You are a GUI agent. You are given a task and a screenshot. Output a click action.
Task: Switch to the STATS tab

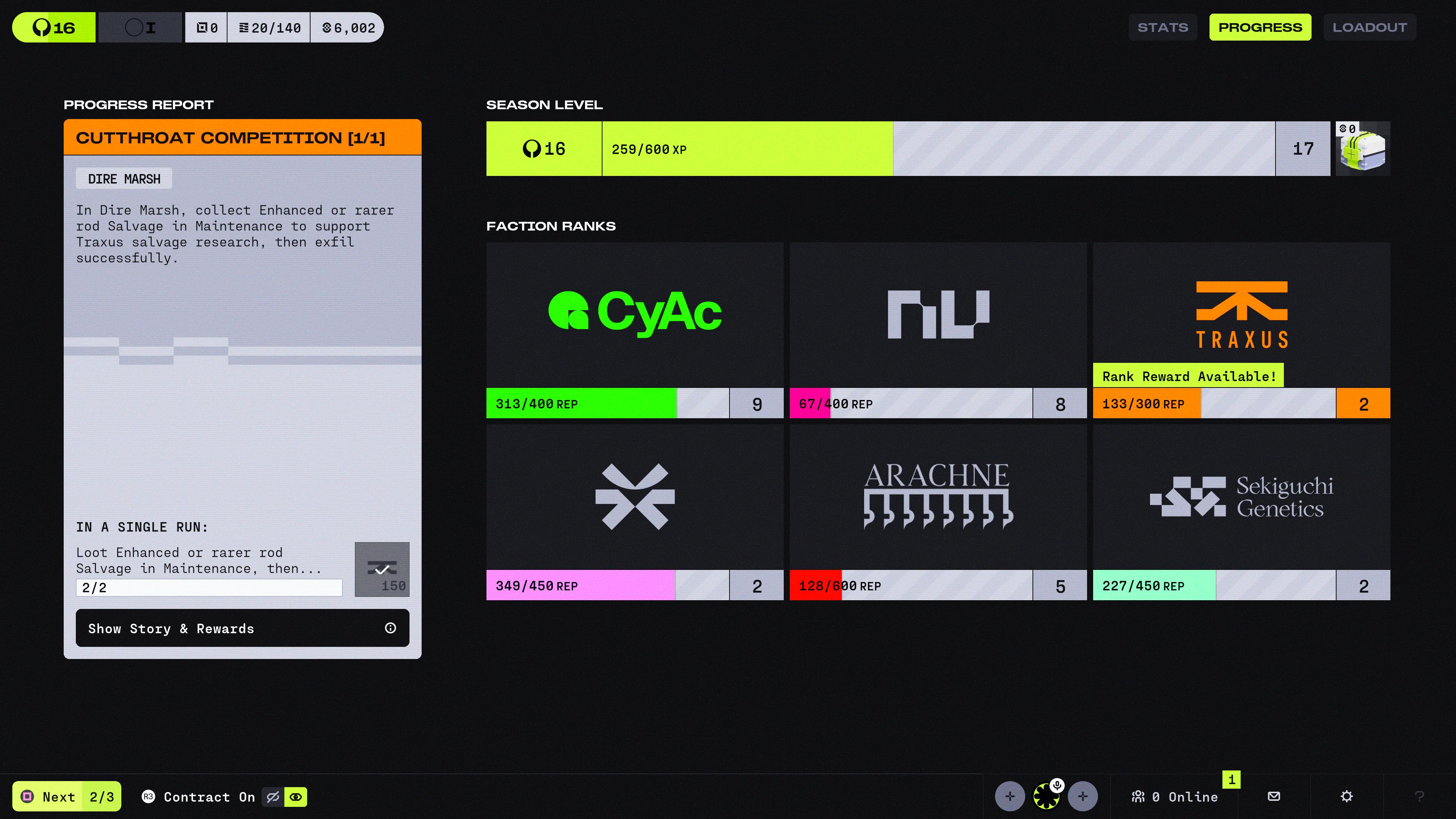coord(1163,28)
